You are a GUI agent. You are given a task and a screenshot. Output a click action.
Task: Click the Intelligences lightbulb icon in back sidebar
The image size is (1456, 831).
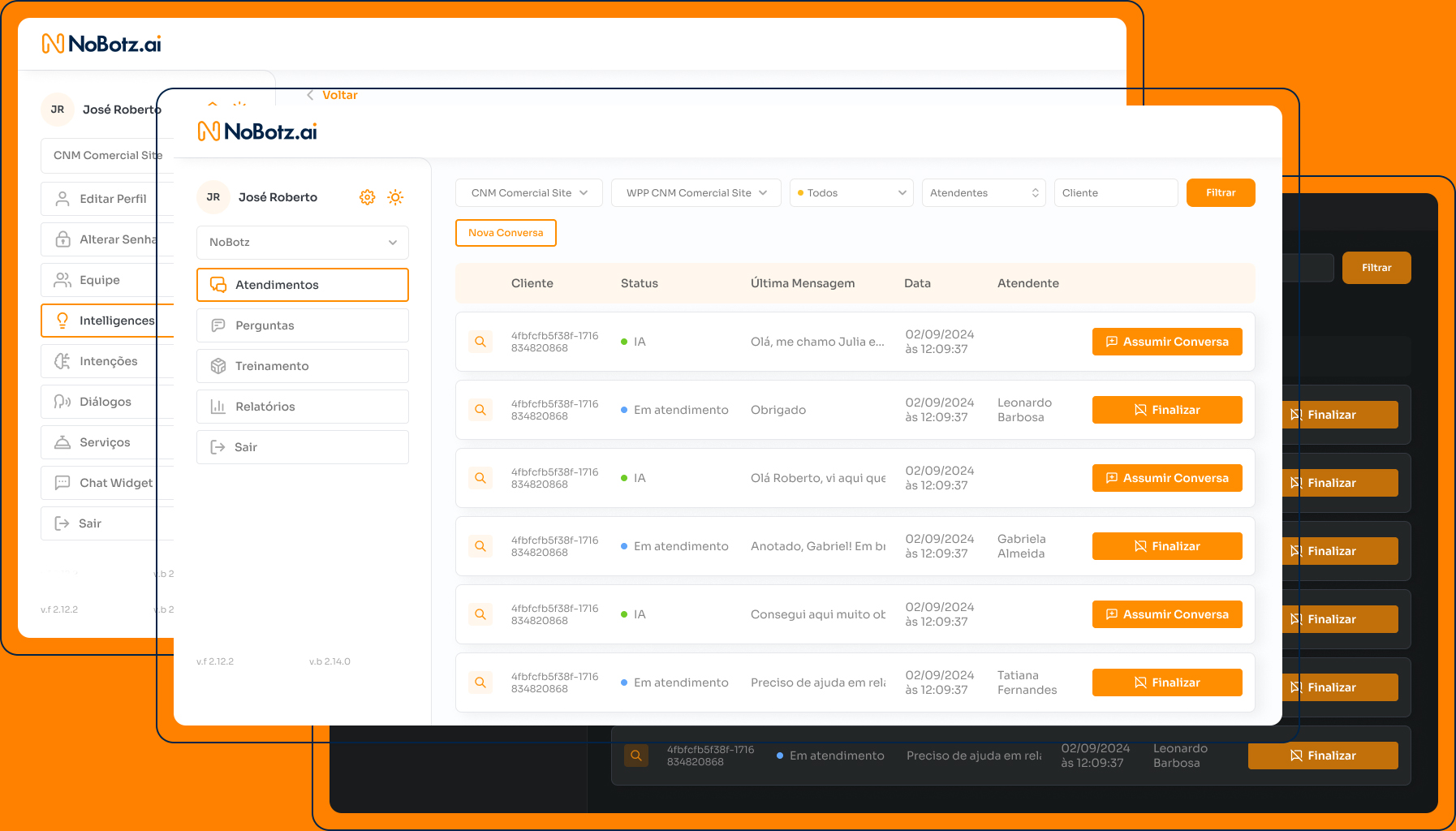[x=62, y=321]
